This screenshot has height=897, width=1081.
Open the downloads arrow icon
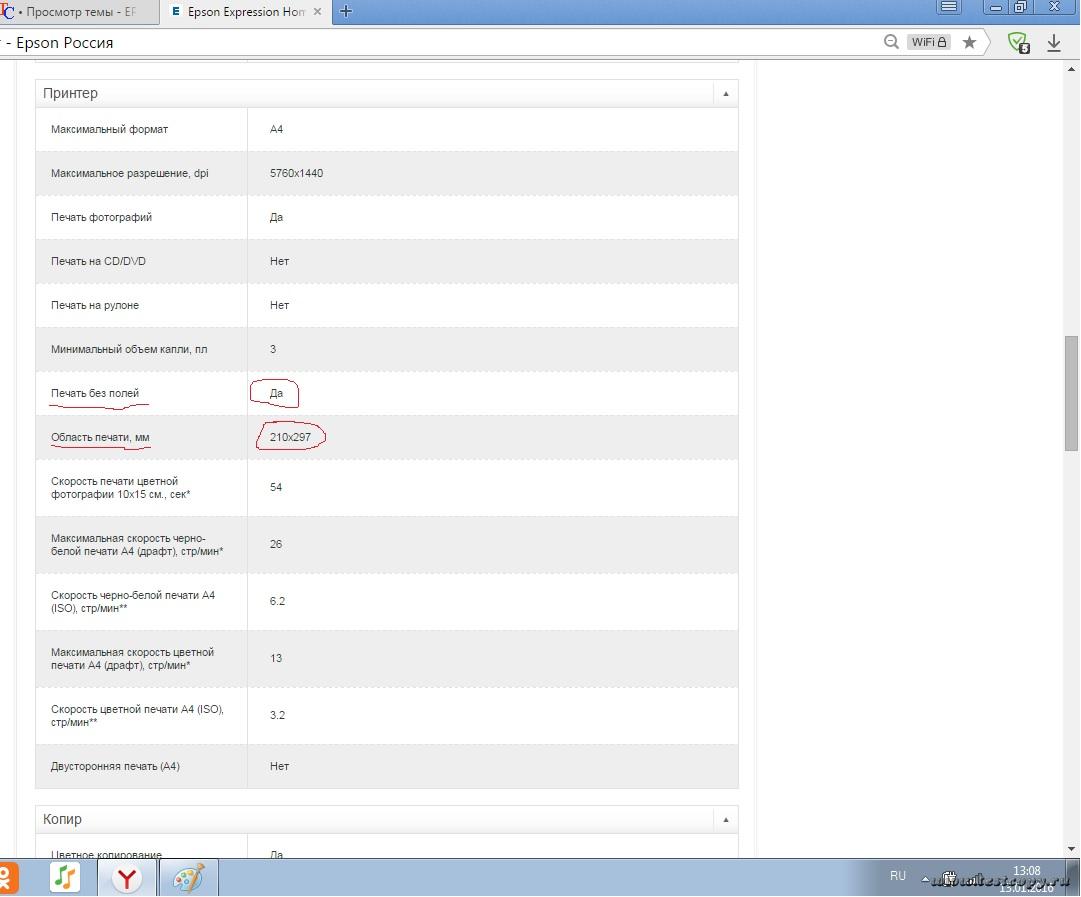coord(1054,42)
